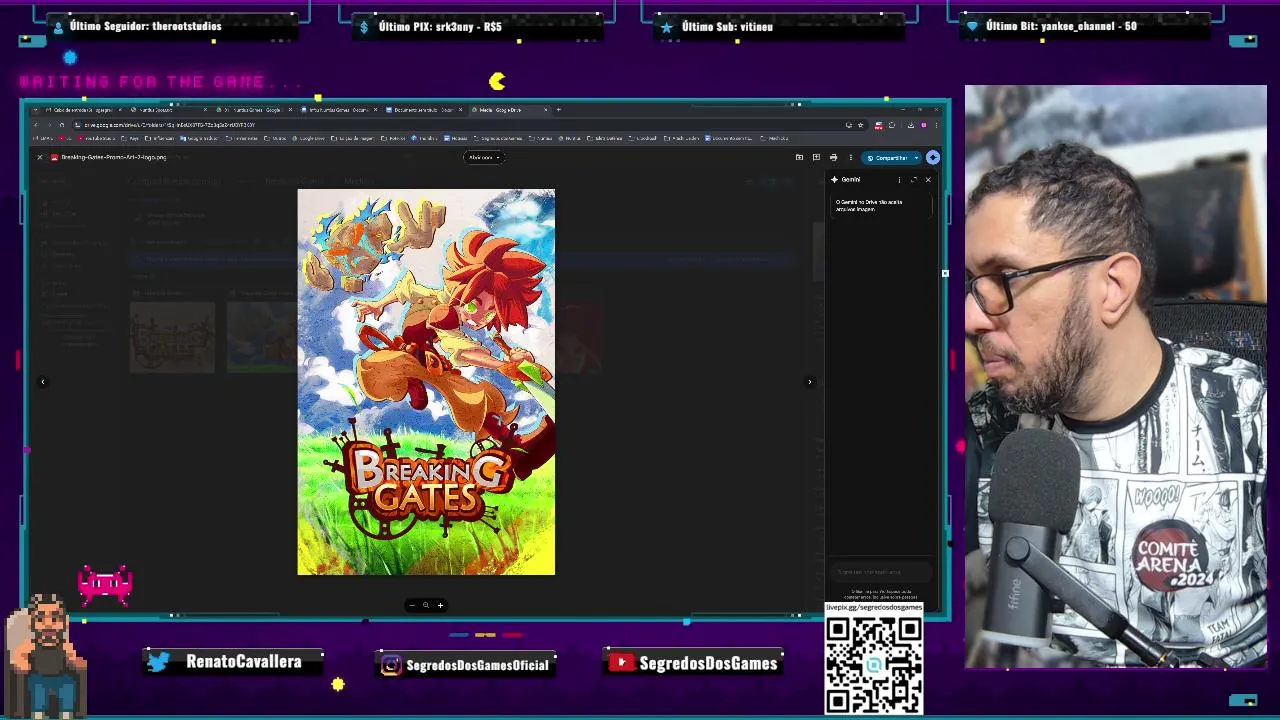Click the pink space invader sprite
This screenshot has width=1280, height=720.
click(x=105, y=584)
